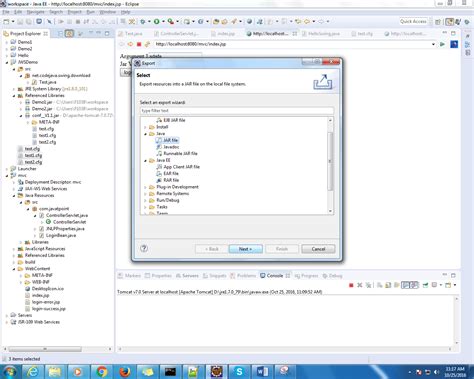Viewport: 474px width, 379px height.
Task: Click browser forward arrow icon
Action: pos(130,44)
